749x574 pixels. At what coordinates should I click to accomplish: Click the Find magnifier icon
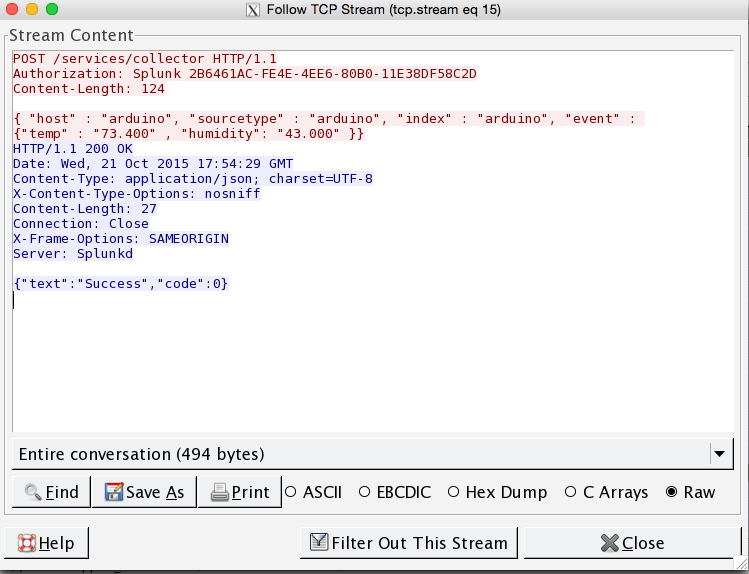32,492
